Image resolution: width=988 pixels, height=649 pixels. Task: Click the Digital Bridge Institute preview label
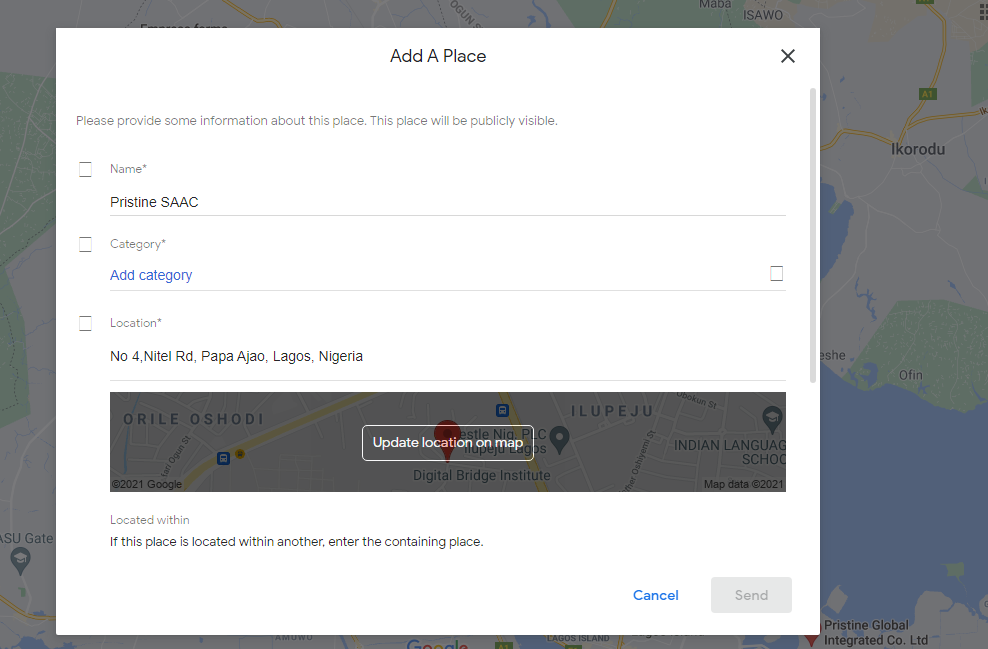pyautogui.click(x=481, y=476)
